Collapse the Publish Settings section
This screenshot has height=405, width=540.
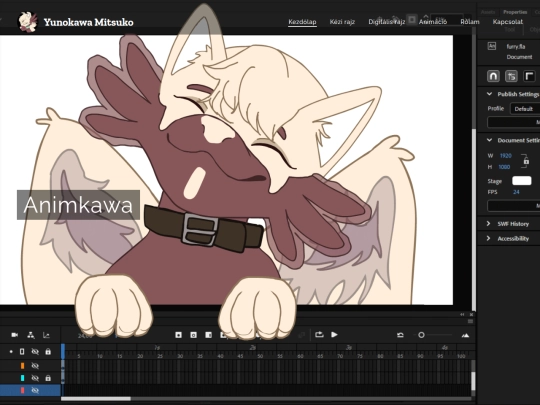coord(489,94)
